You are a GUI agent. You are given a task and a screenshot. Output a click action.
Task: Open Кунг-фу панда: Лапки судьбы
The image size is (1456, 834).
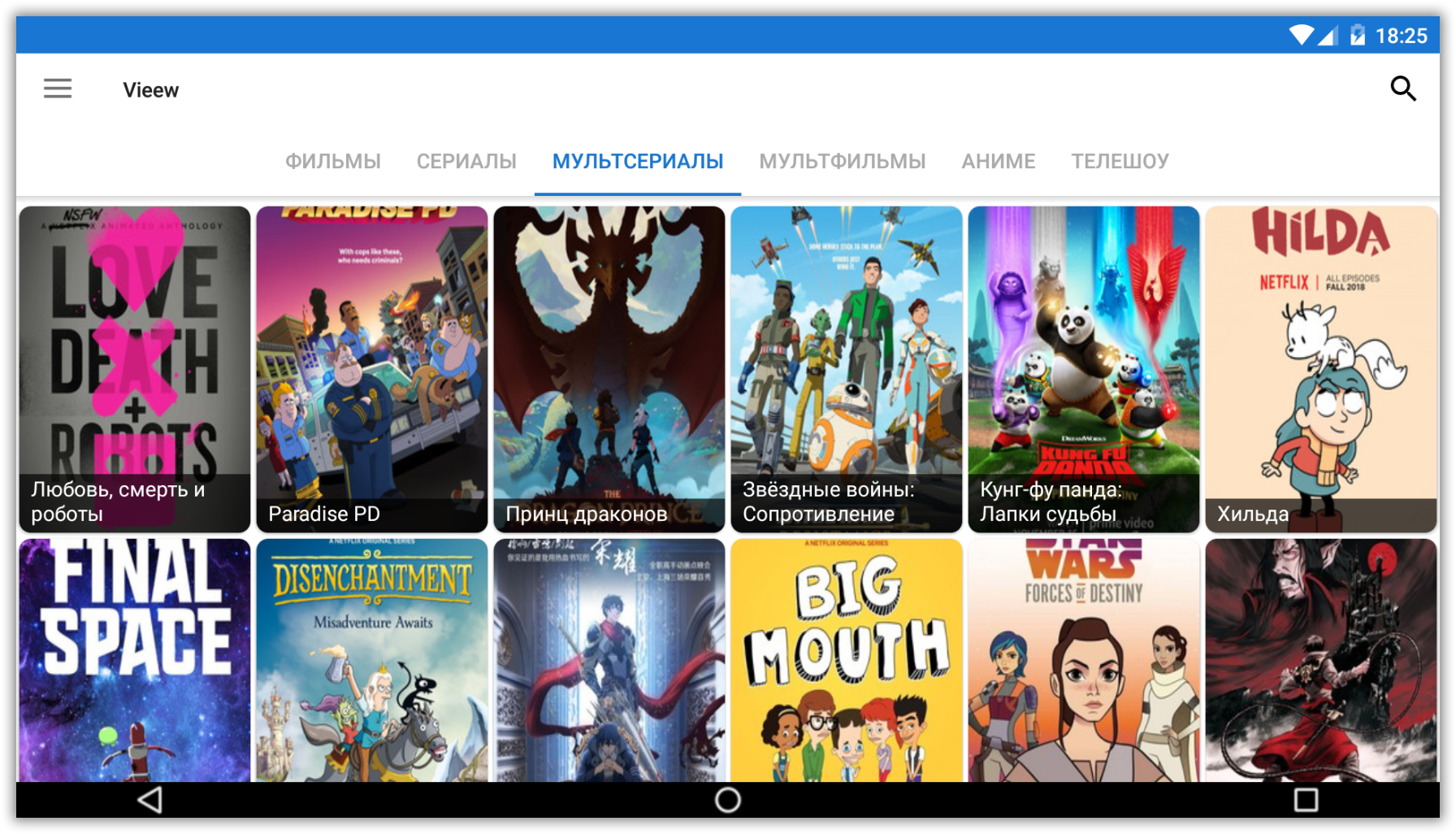[1084, 369]
